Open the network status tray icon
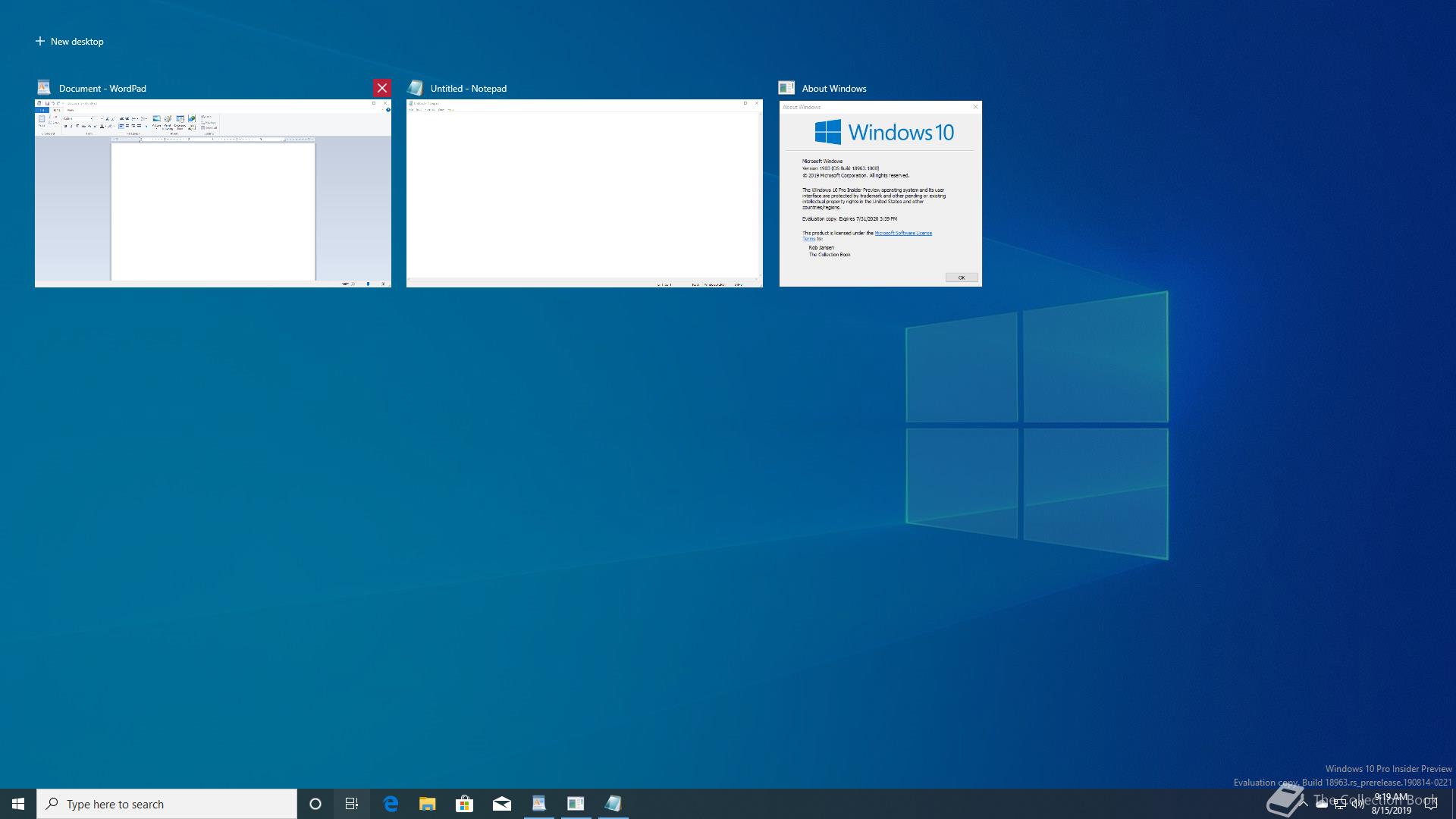The height and width of the screenshot is (819, 1456). [x=1340, y=805]
